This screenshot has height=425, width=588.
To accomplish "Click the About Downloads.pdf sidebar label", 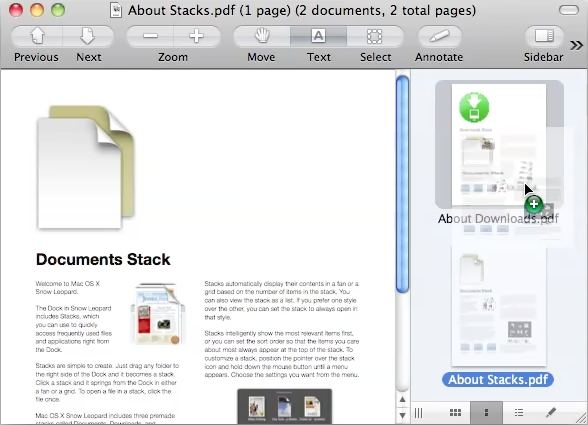I will pyautogui.click(x=498, y=218).
